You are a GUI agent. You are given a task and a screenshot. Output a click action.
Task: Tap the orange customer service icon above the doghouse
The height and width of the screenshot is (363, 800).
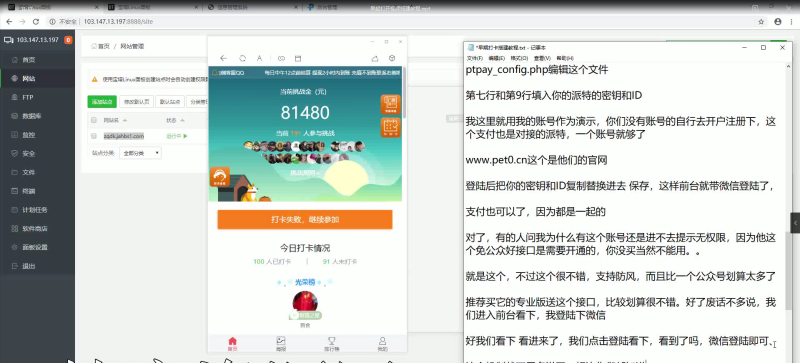point(220,177)
